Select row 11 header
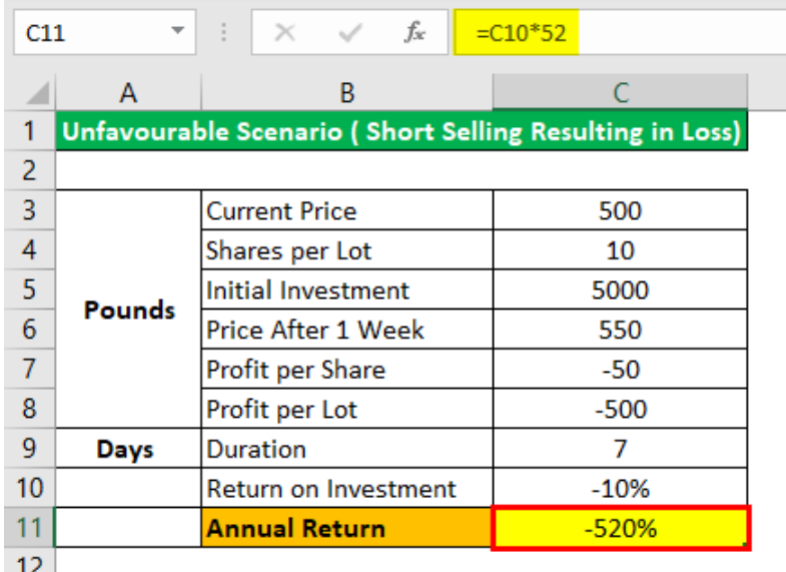The height and width of the screenshot is (572, 786). pyautogui.click(x=27, y=528)
